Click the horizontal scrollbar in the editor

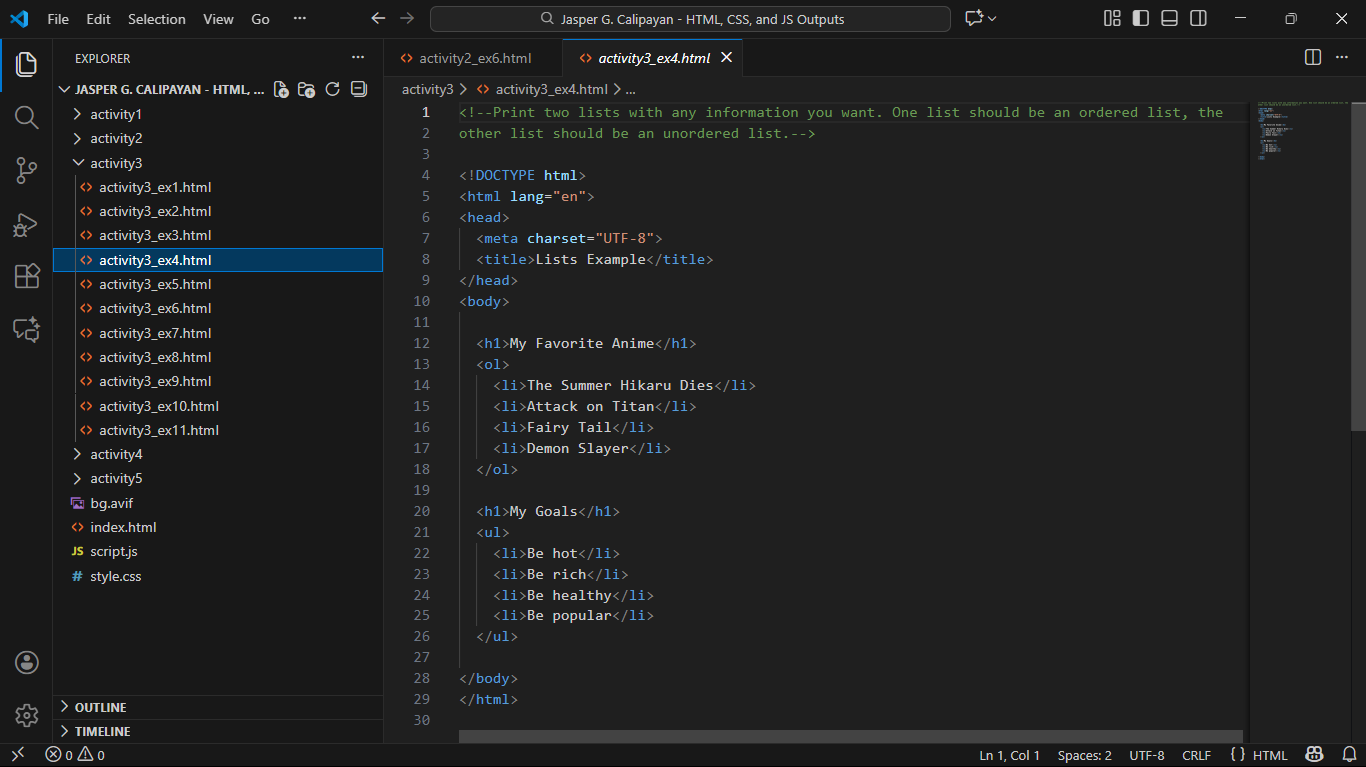click(x=850, y=736)
